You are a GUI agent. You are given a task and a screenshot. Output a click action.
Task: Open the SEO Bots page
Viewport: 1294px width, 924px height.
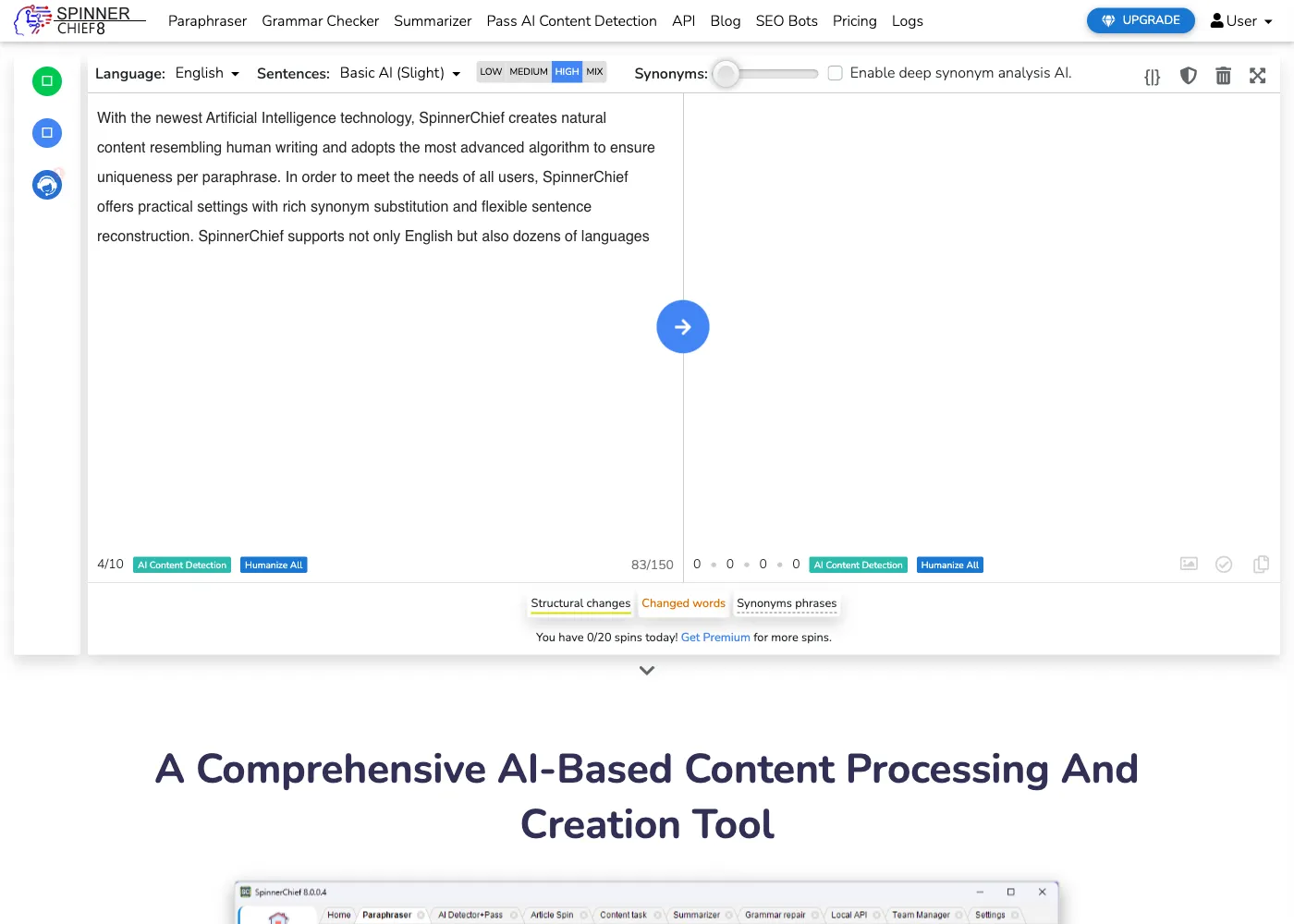point(787,20)
